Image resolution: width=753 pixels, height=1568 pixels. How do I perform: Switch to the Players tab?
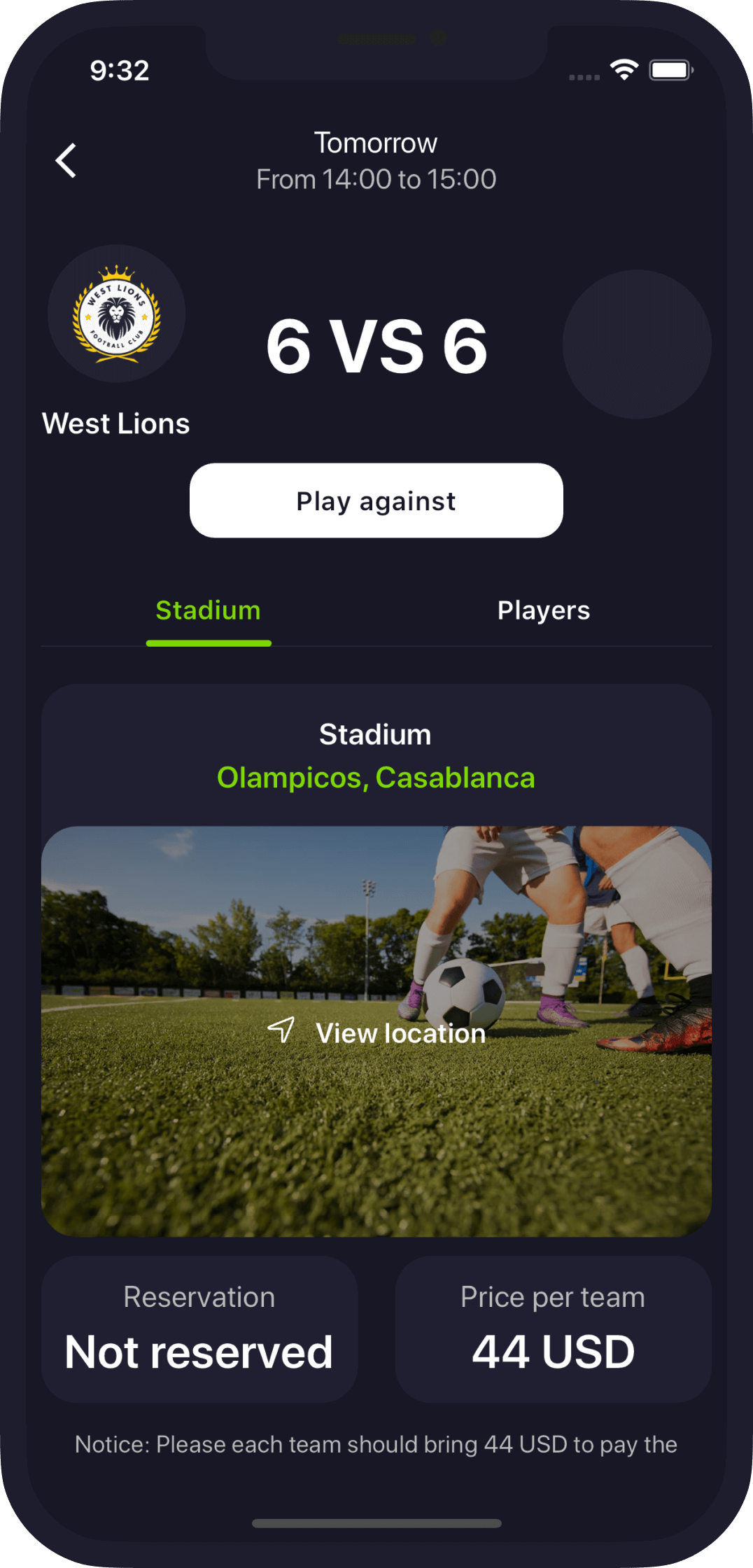point(544,610)
